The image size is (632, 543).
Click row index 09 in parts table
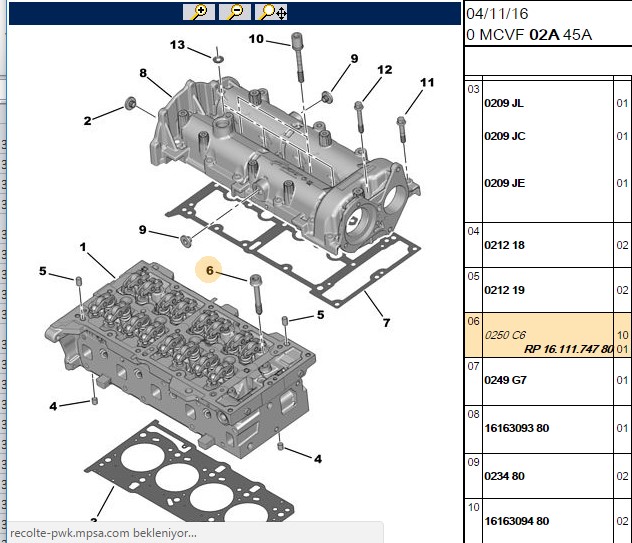pos(473,462)
